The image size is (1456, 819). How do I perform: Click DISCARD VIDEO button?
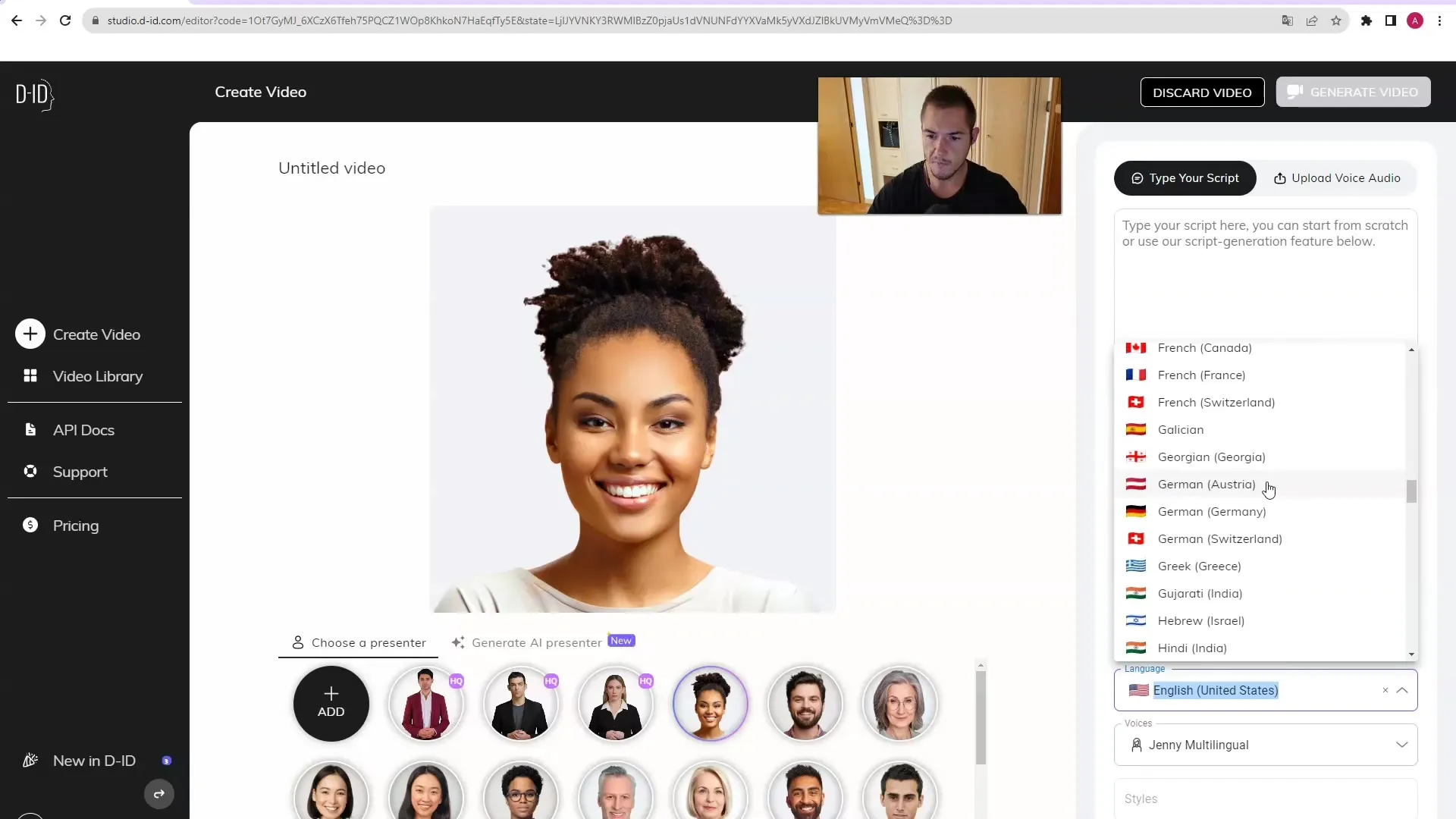pyautogui.click(x=1202, y=91)
